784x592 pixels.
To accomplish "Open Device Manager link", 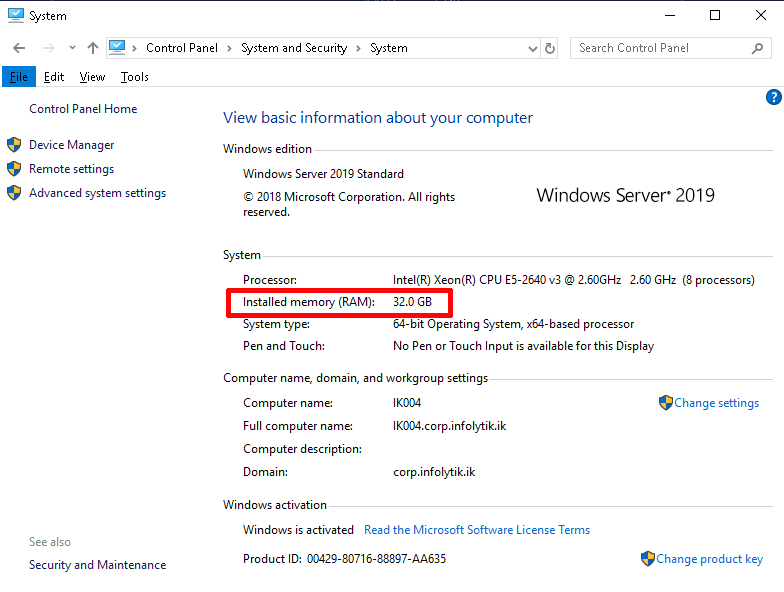I will tap(72, 145).
